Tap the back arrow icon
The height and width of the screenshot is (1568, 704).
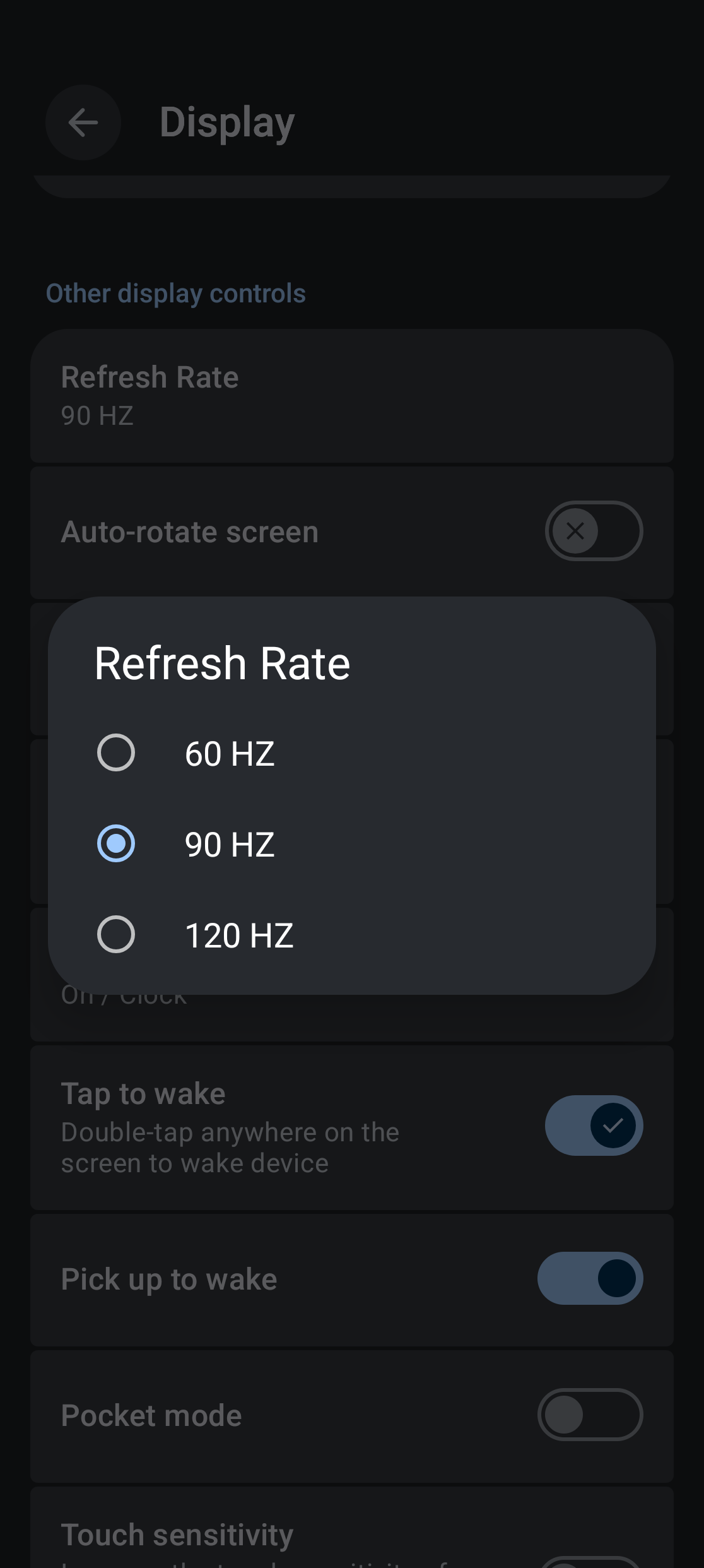(83, 122)
